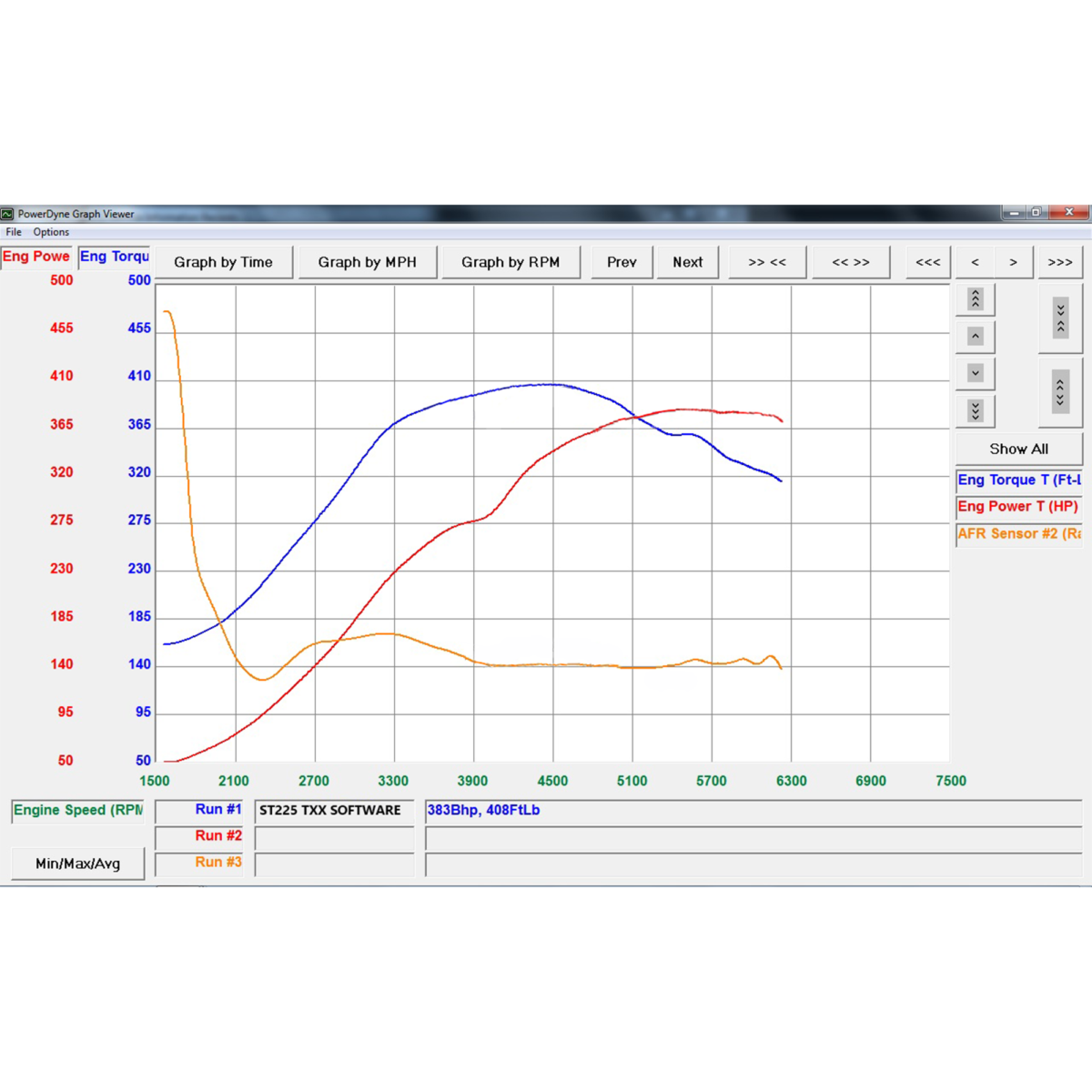1092x1092 pixels.
Task: Click the rewind <<< control
Action: (927, 262)
